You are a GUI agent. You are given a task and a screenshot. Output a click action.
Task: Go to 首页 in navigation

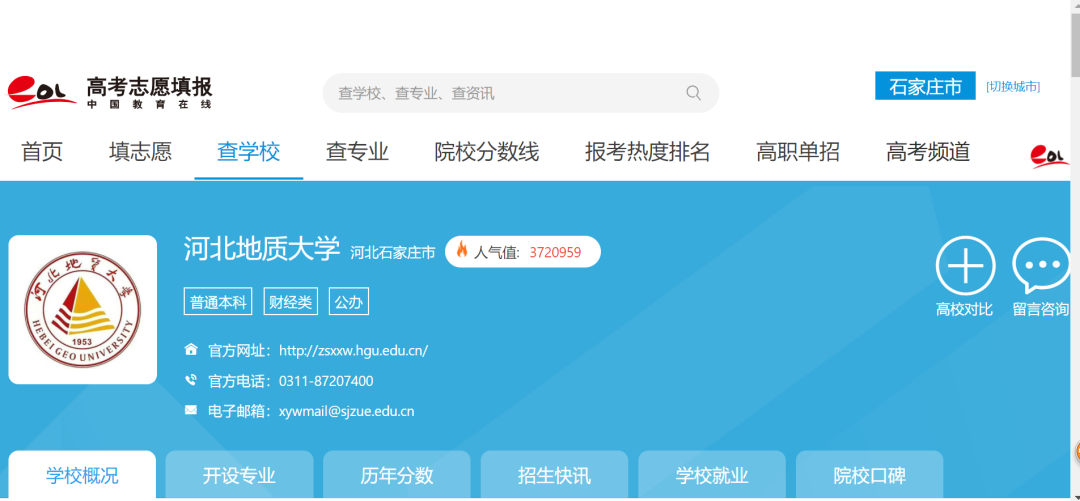(x=42, y=152)
